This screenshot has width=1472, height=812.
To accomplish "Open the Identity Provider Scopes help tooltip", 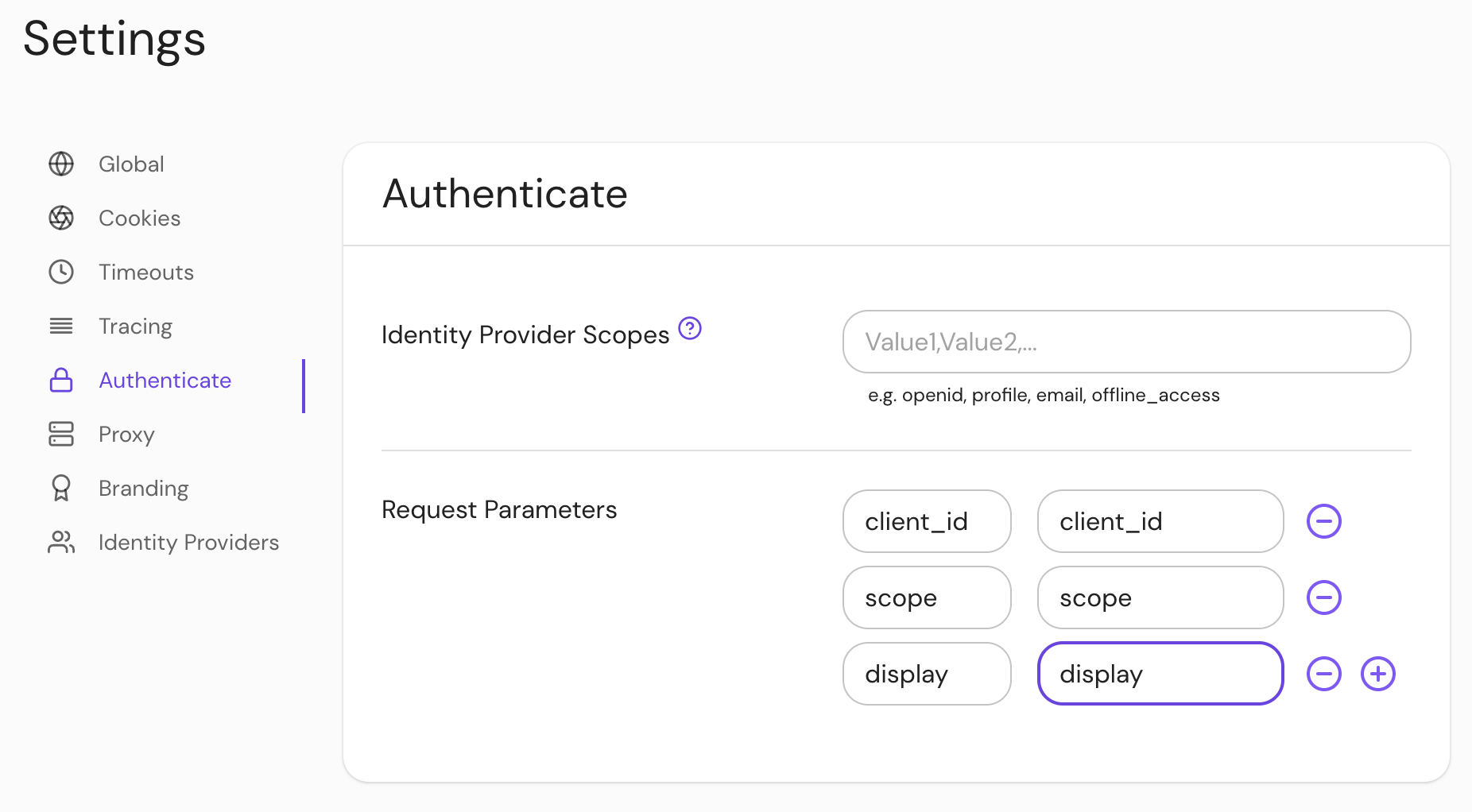I will point(690,328).
